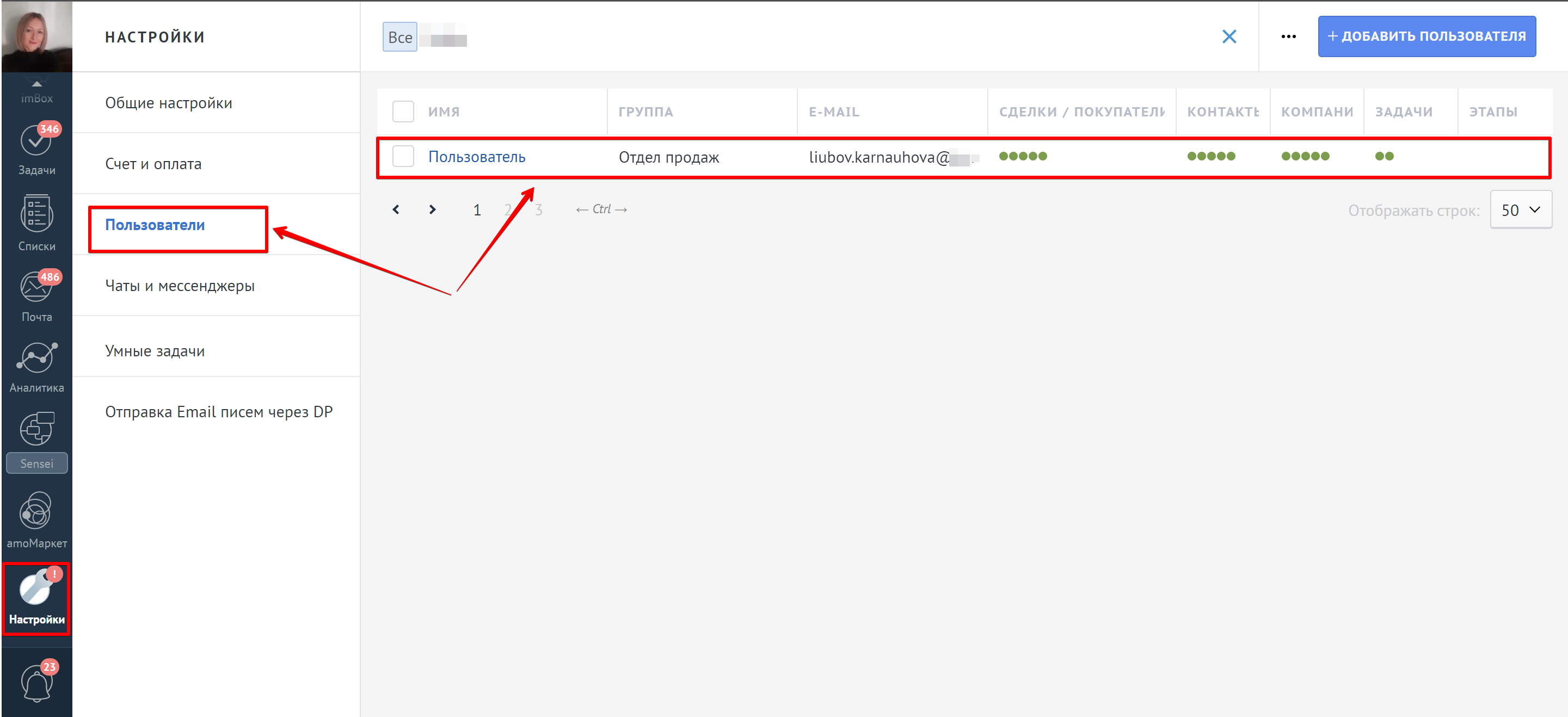Tick the checkbox next to Пользователь row
The image size is (1568, 717).
click(x=403, y=157)
